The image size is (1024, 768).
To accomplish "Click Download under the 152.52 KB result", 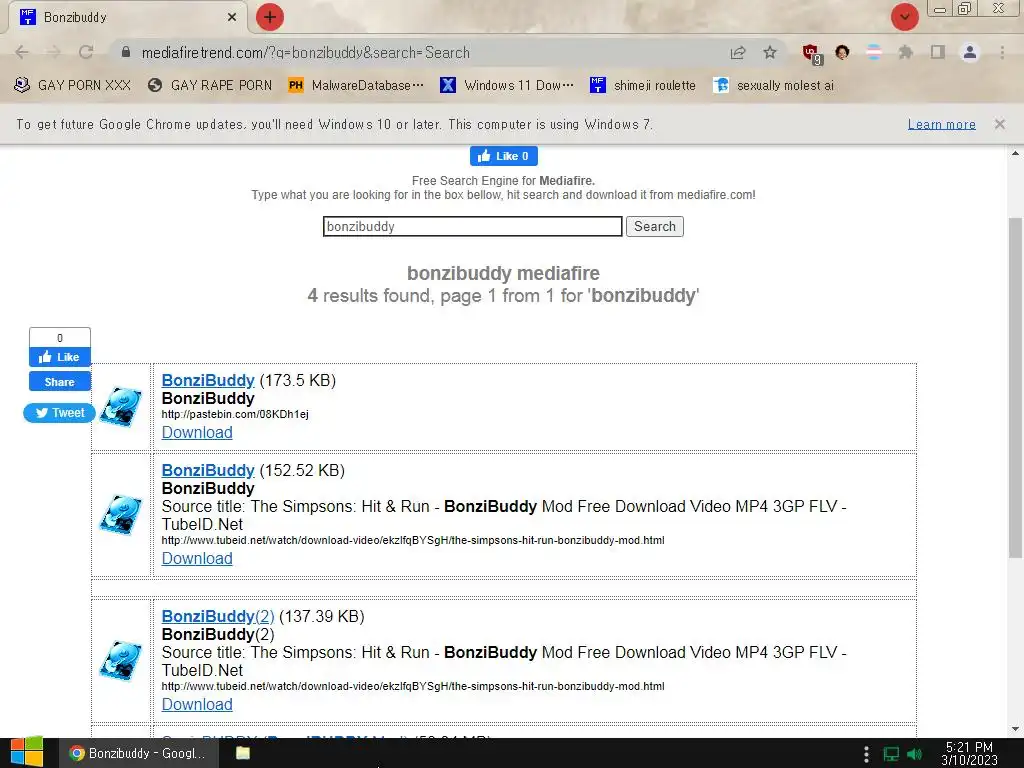I will (x=197, y=558).
